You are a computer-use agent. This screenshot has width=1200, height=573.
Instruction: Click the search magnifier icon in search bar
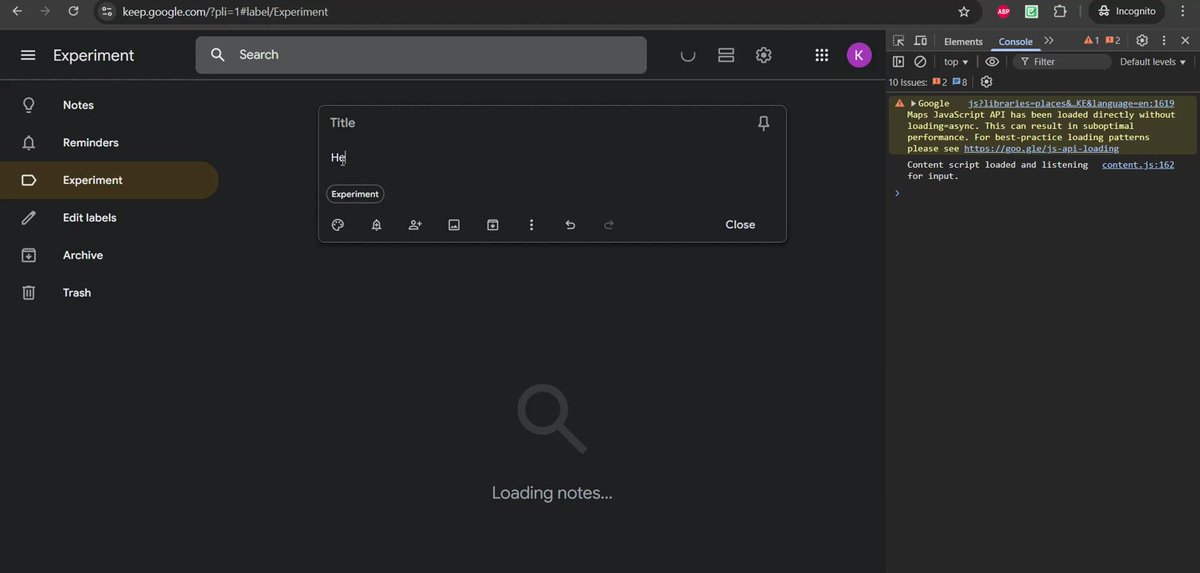point(218,55)
